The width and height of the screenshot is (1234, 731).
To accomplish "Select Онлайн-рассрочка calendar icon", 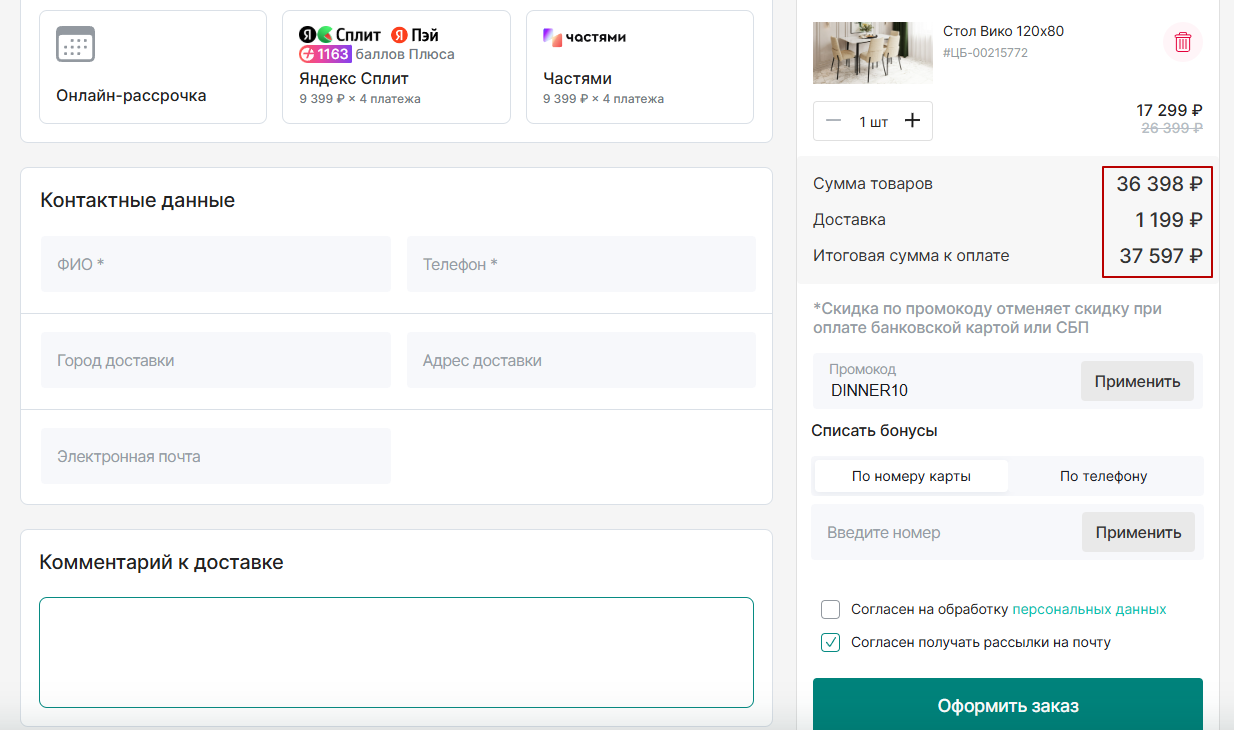I will pos(76,45).
